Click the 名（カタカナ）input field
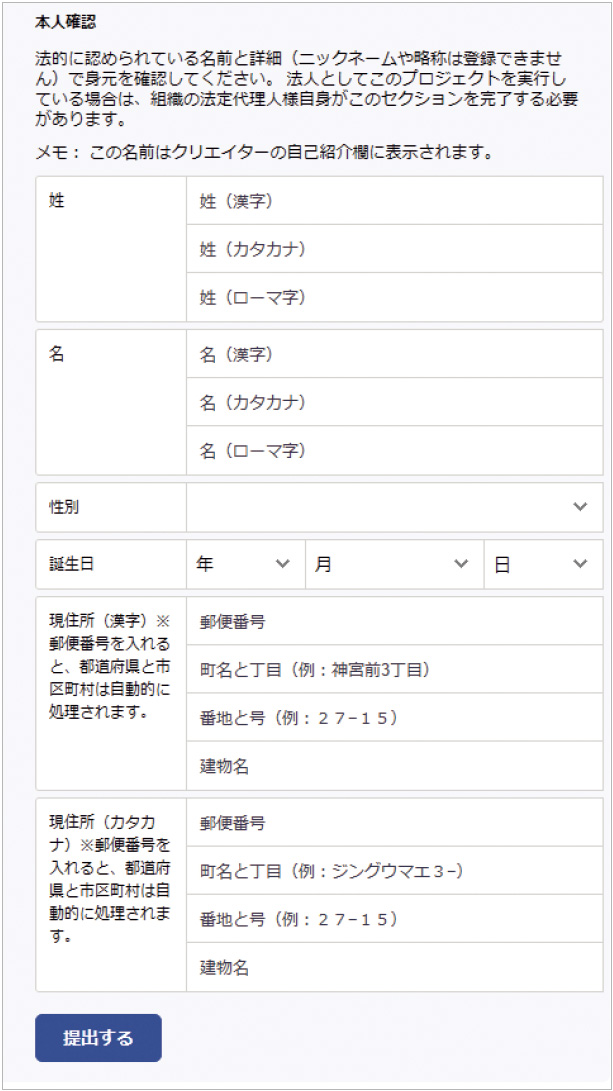This screenshot has height=1091, width=613. tap(395, 402)
